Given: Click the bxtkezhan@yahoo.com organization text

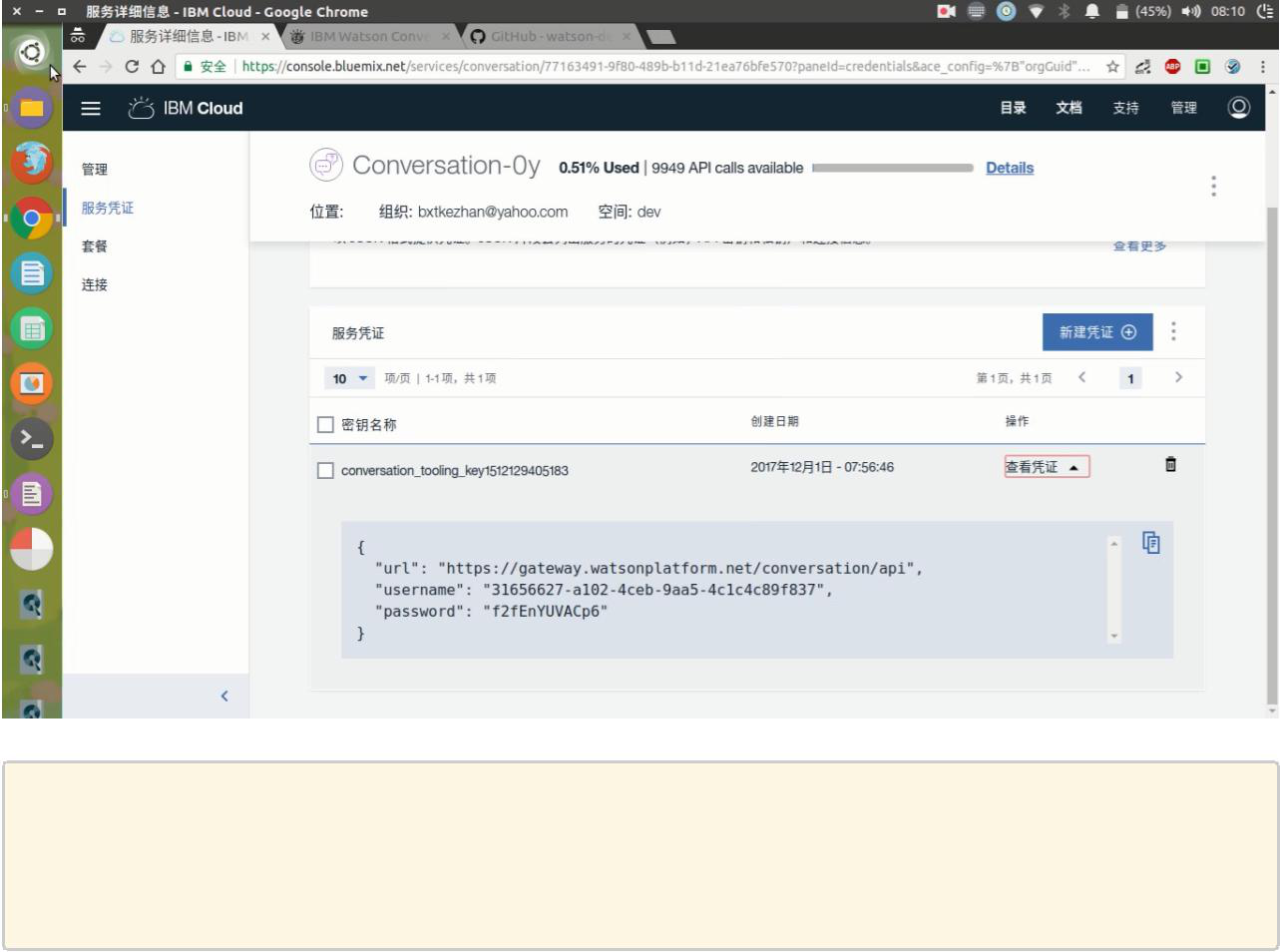Looking at the screenshot, I should (x=493, y=212).
